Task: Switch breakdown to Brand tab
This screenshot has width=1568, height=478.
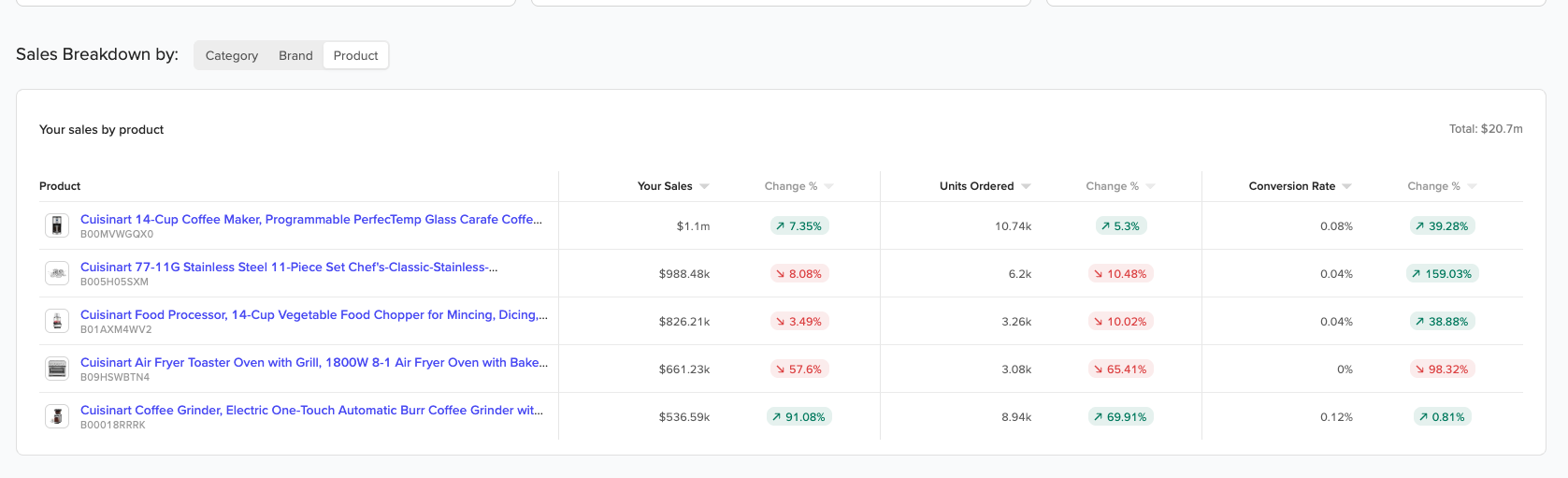Action: [295, 56]
